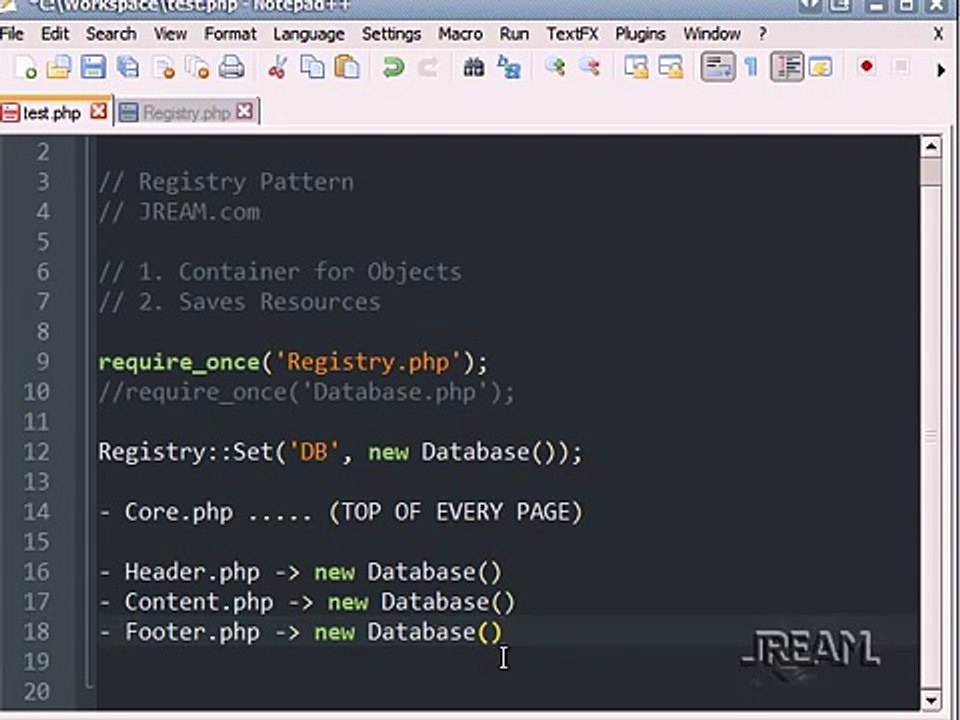960x720 pixels.
Task: Open the Window menu
Action: pos(711,34)
